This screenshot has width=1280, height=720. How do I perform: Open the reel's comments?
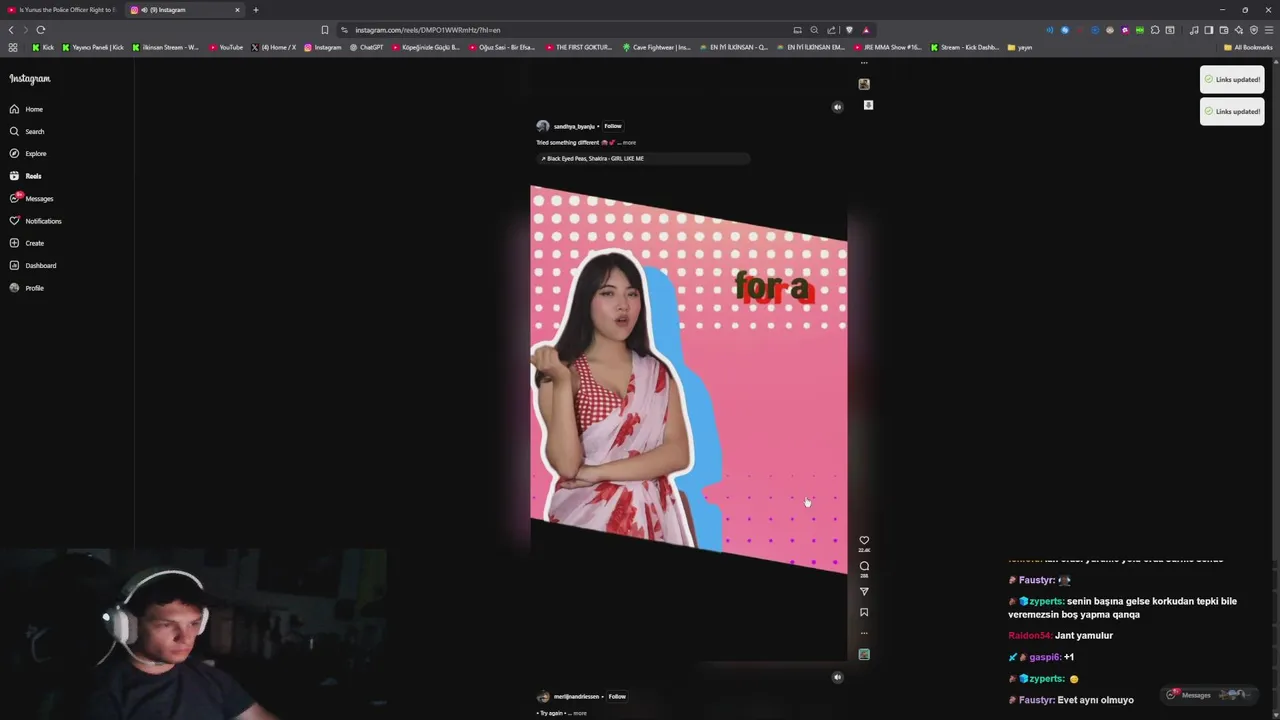coord(864,566)
